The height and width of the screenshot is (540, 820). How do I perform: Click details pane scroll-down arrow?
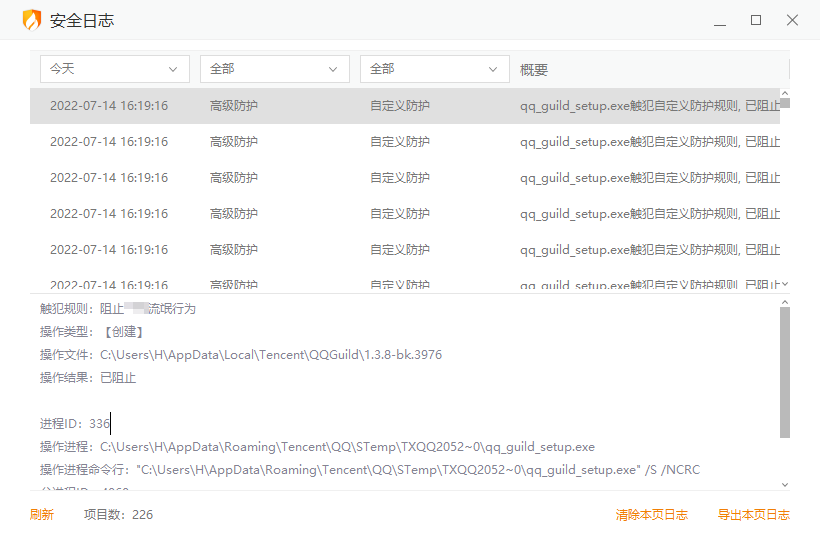785,484
